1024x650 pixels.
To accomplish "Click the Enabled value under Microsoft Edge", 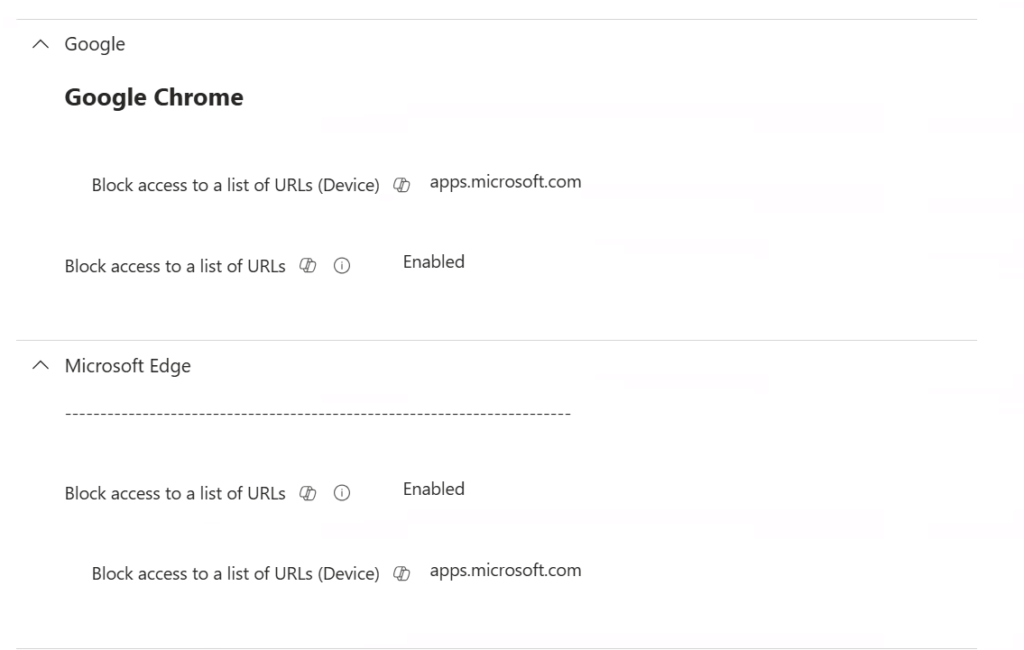I will click(434, 489).
